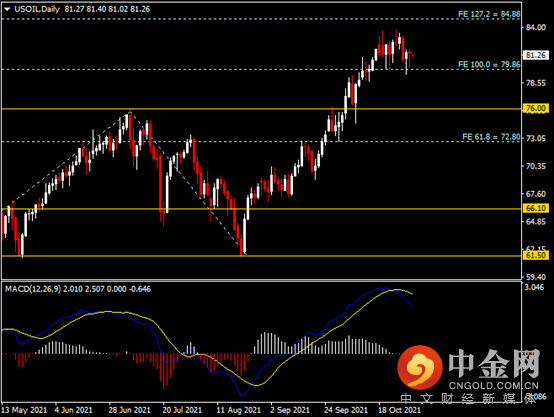Image resolution: width=554 pixels, height=417 pixels.
Task: Click the 24 Sep 2021 date marker
Action: pyautogui.click(x=346, y=410)
